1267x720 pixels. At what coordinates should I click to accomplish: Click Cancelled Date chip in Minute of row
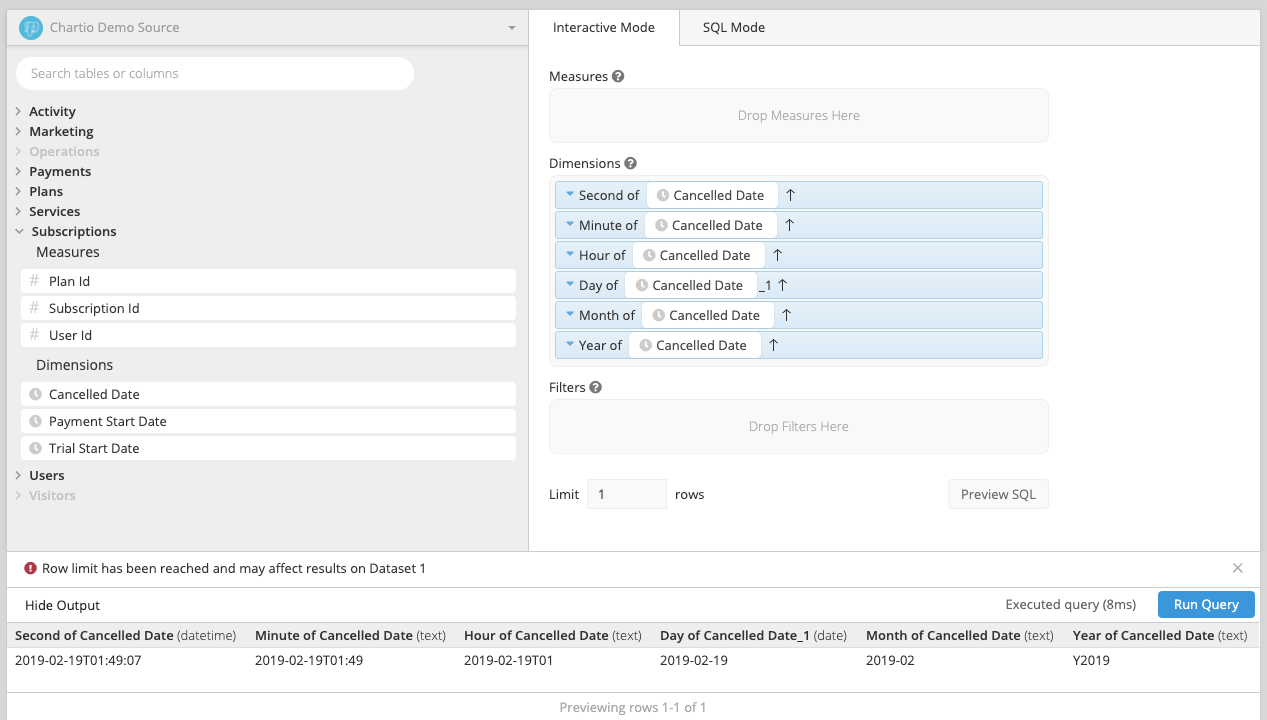coord(710,225)
